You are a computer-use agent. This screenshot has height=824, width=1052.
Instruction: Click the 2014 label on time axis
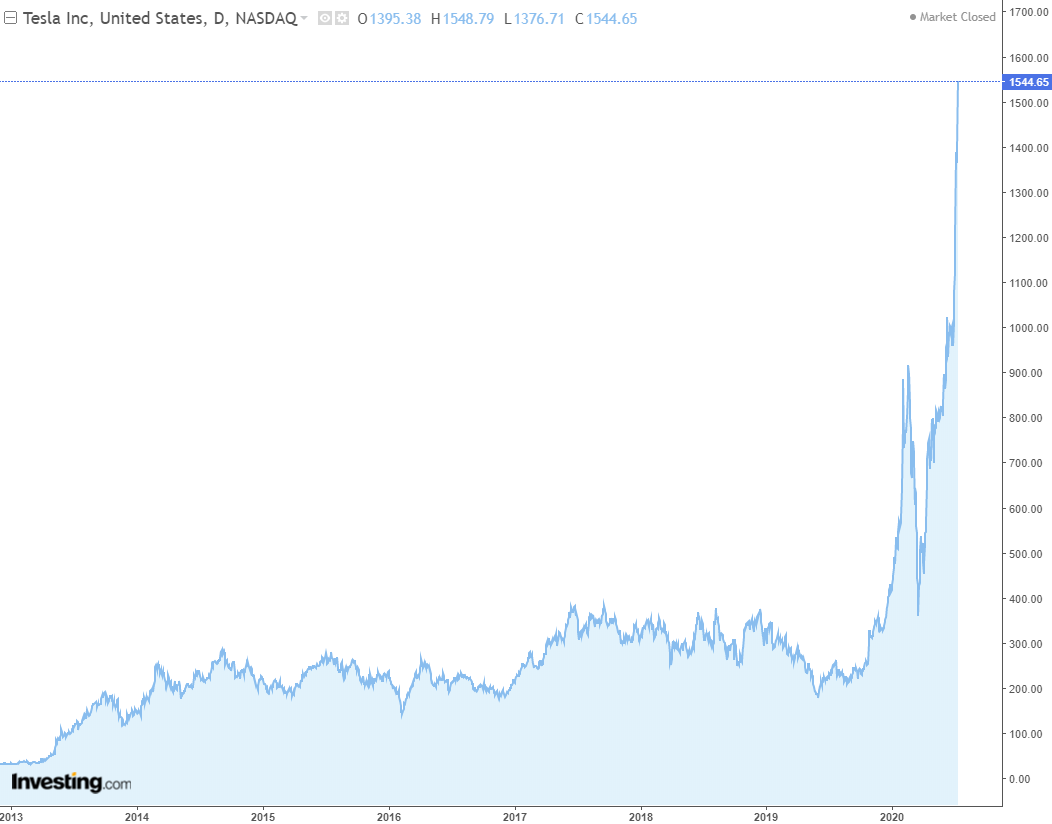[137, 817]
